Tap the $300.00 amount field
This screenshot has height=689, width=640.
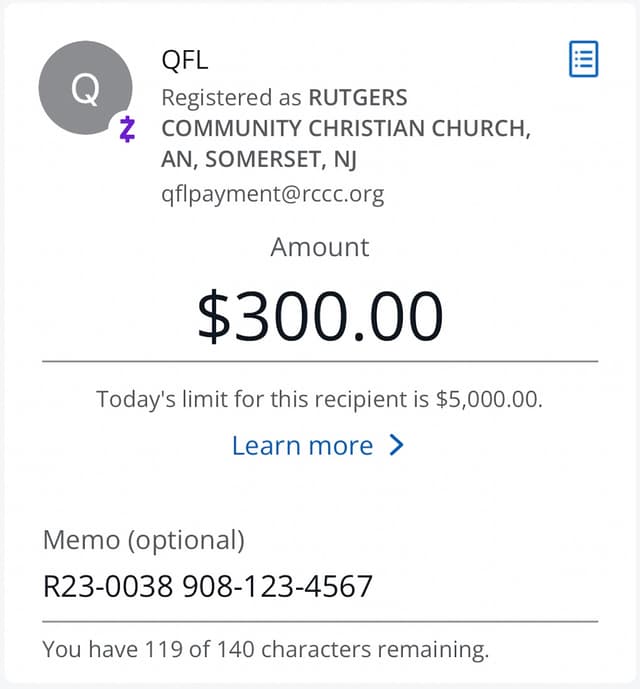tap(319, 316)
